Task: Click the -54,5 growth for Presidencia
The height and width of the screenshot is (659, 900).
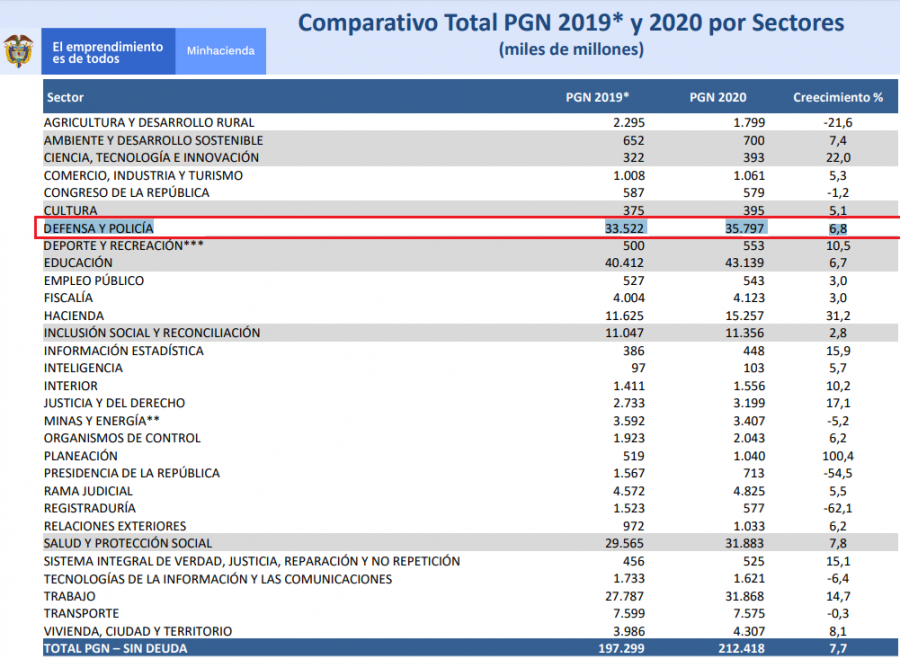Action: 839,473
